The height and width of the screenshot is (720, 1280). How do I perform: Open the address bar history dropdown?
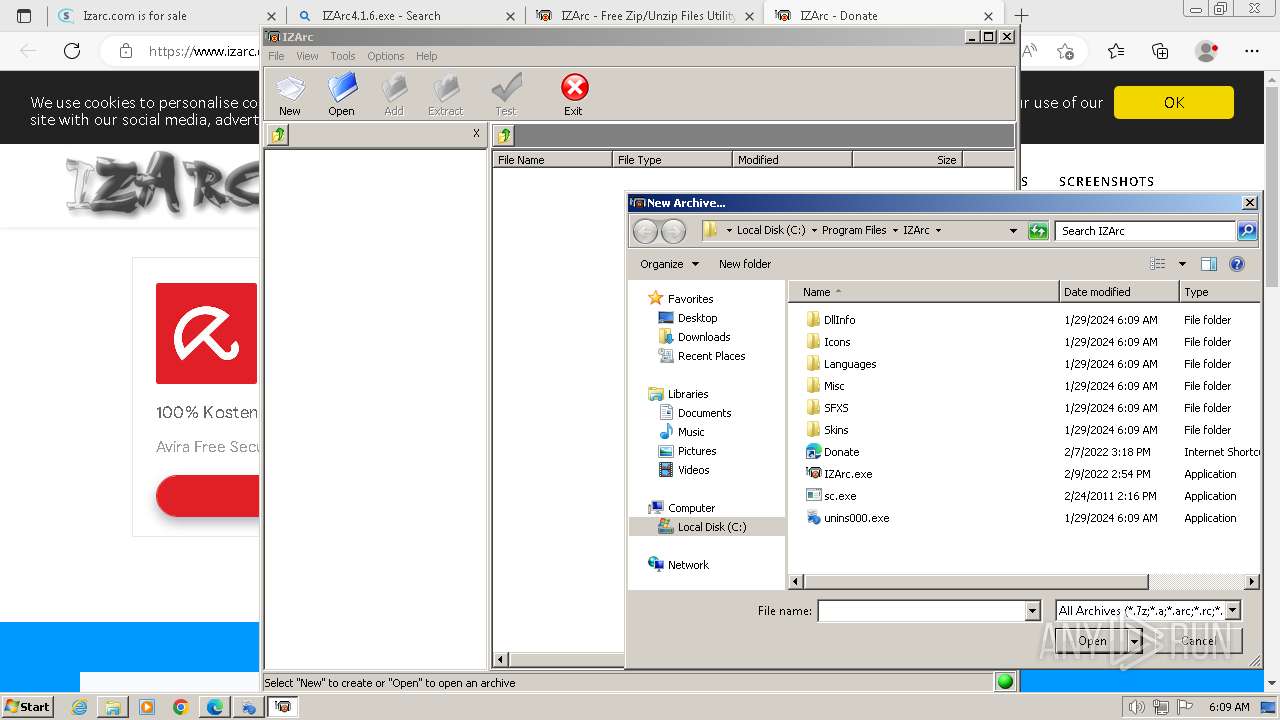click(x=1014, y=231)
